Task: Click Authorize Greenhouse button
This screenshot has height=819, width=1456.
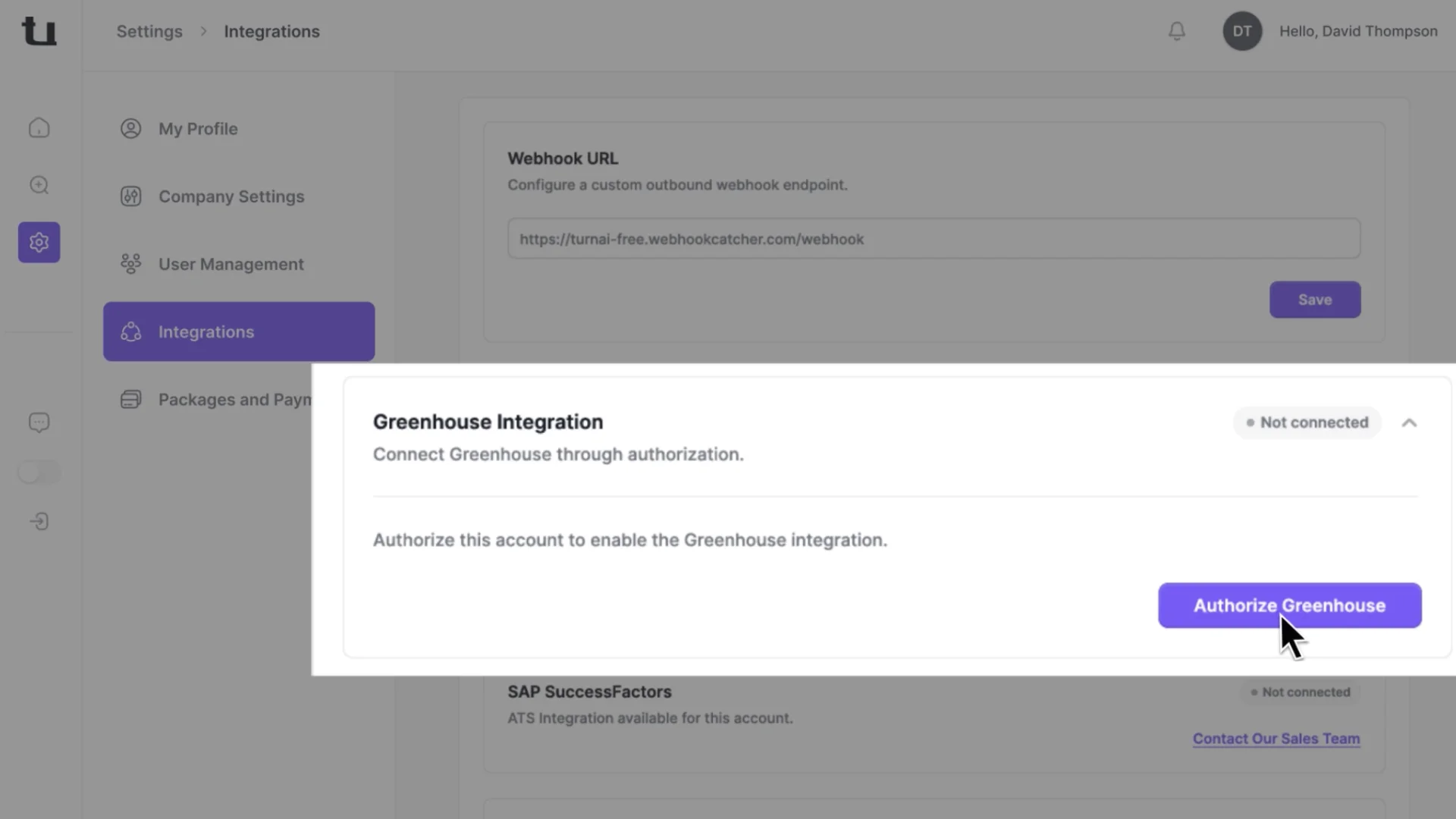Action: 1289,605
